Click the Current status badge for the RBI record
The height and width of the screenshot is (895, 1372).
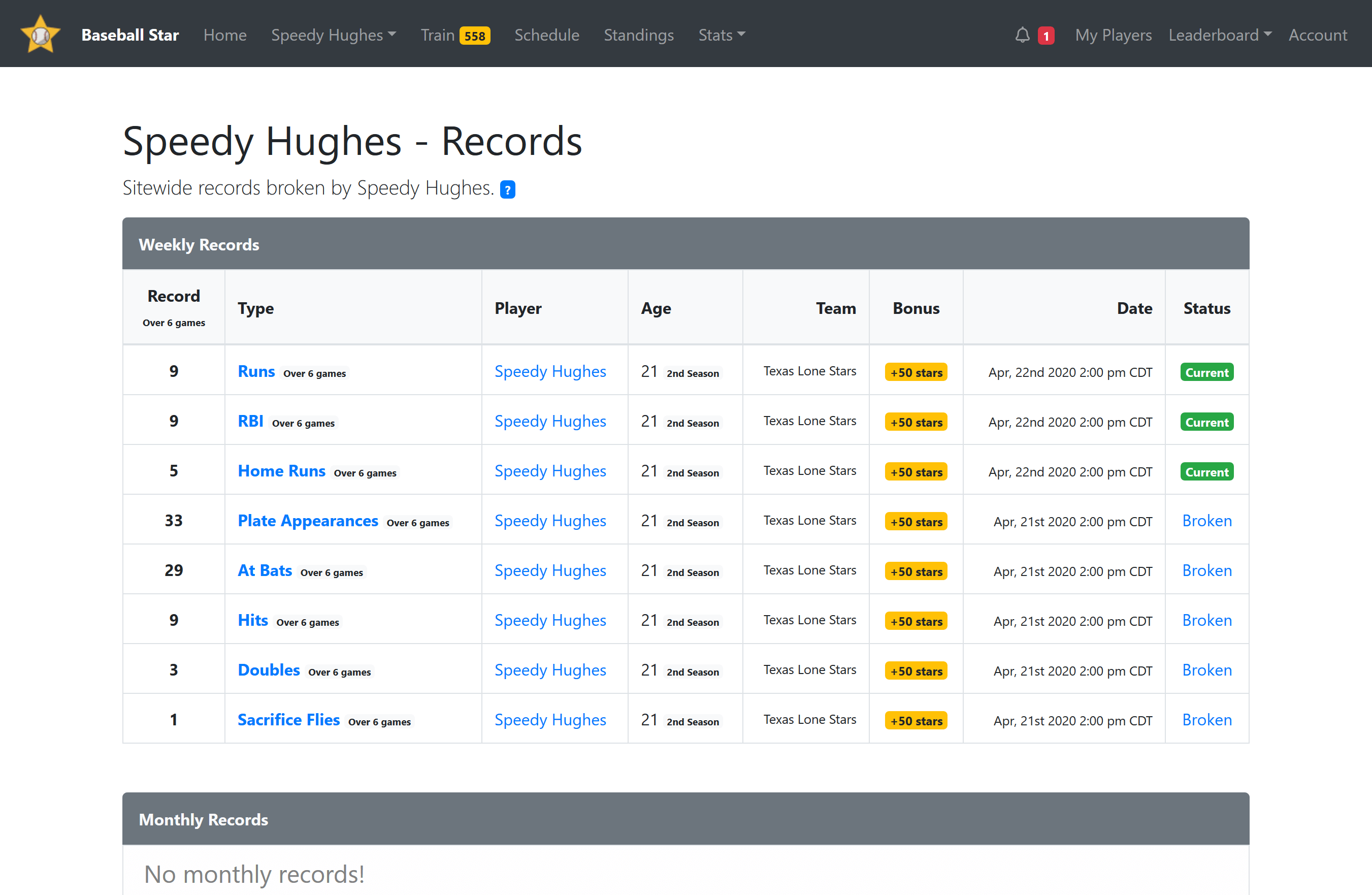pos(1206,422)
